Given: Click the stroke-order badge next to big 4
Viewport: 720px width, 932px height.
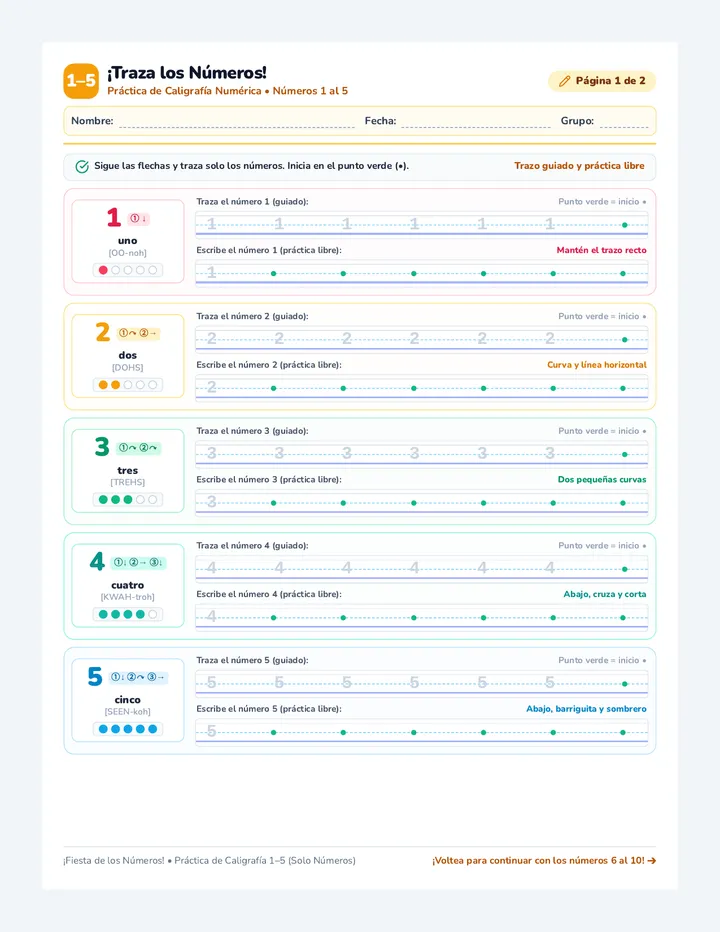Looking at the screenshot, I should [x=139, y=562].
